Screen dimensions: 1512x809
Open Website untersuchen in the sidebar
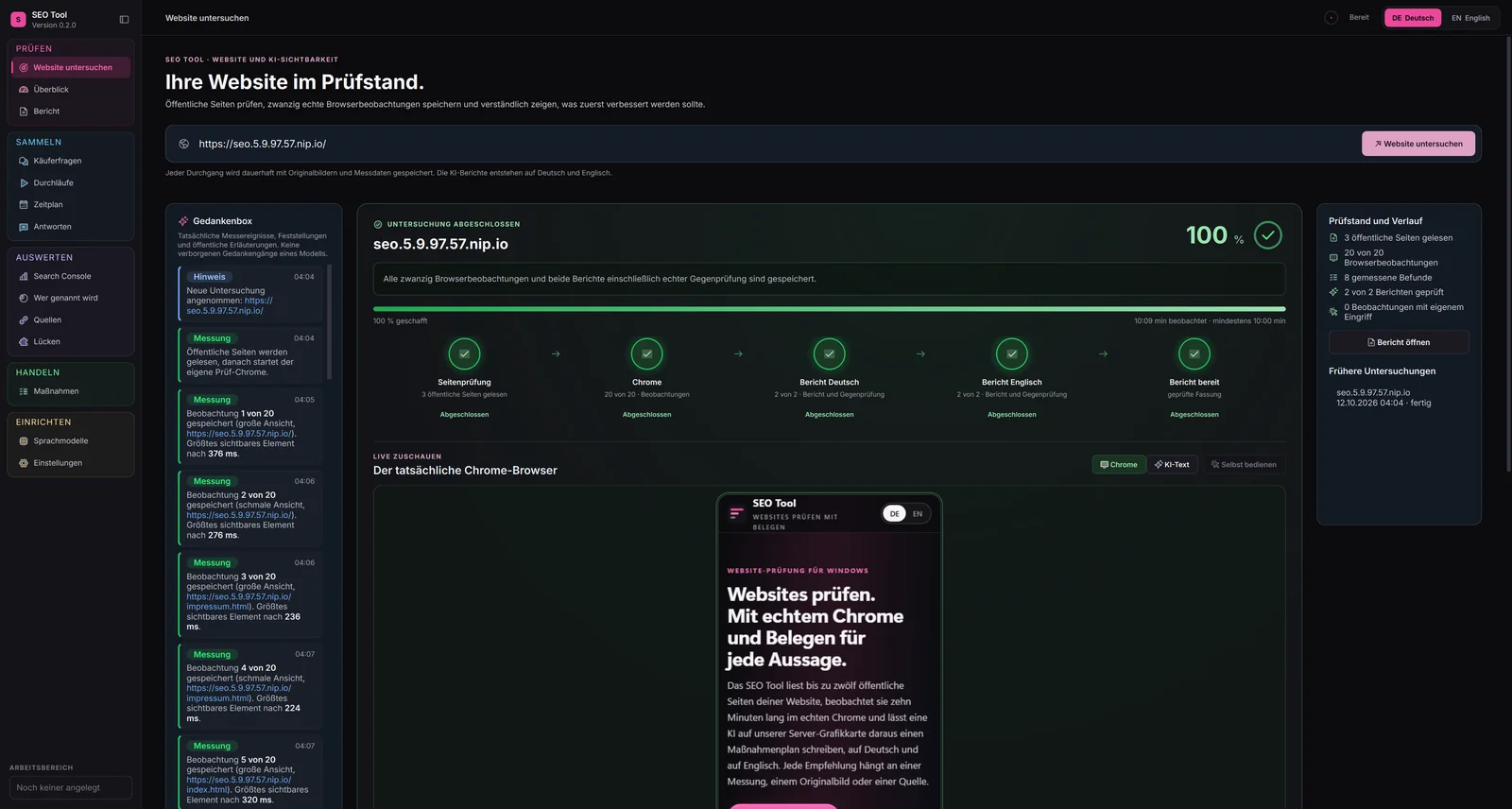coord(71,67)
